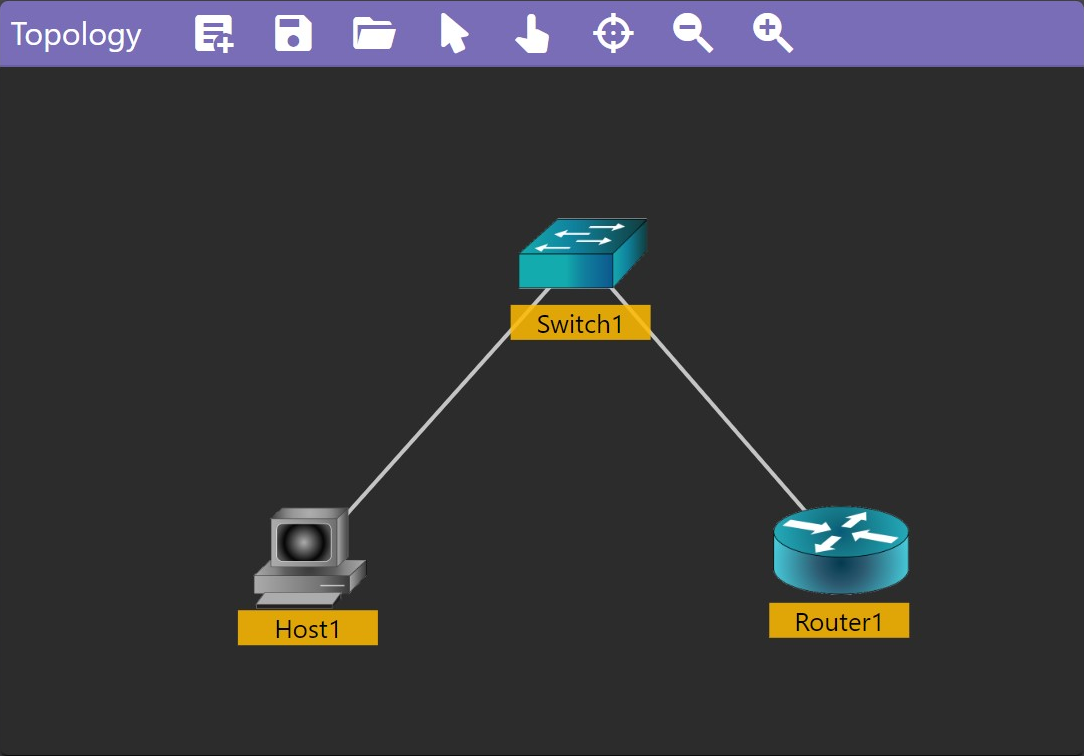Click the Topology panel title
Viewport: 1084px width, 756px height.
click(x=76, y=34)
